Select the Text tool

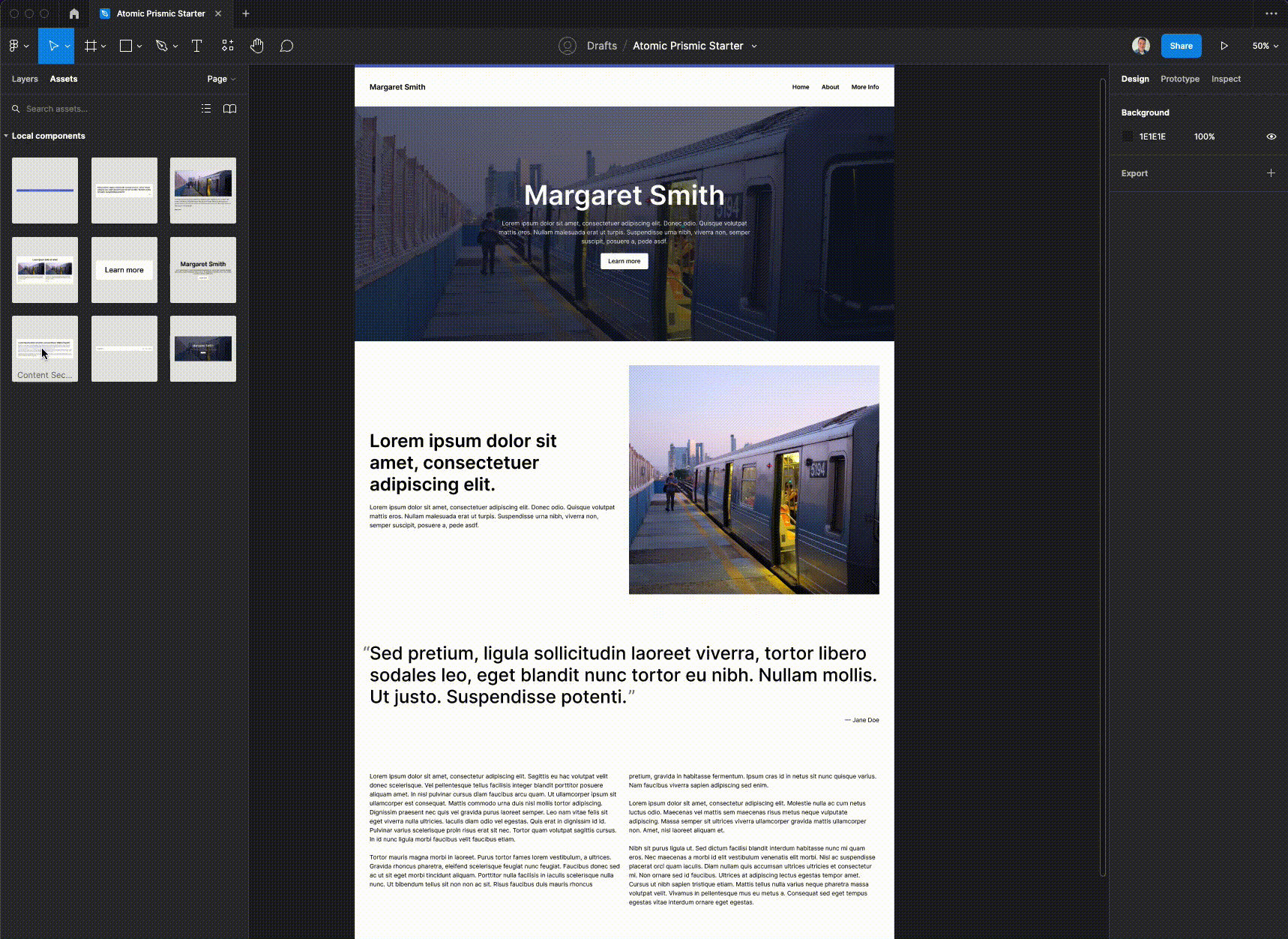196,46
